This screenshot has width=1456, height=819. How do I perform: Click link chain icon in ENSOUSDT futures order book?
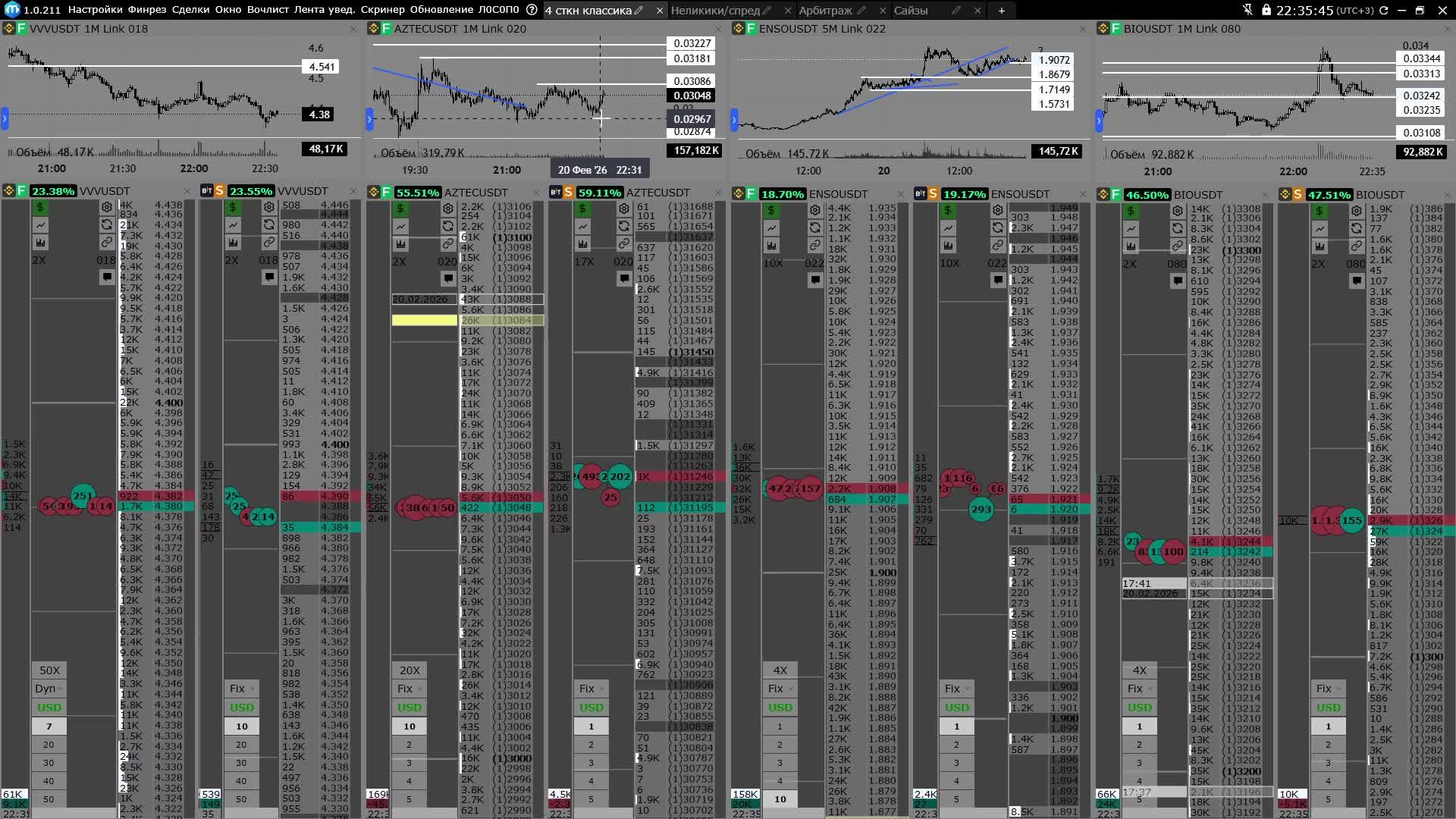click(814, 245)
